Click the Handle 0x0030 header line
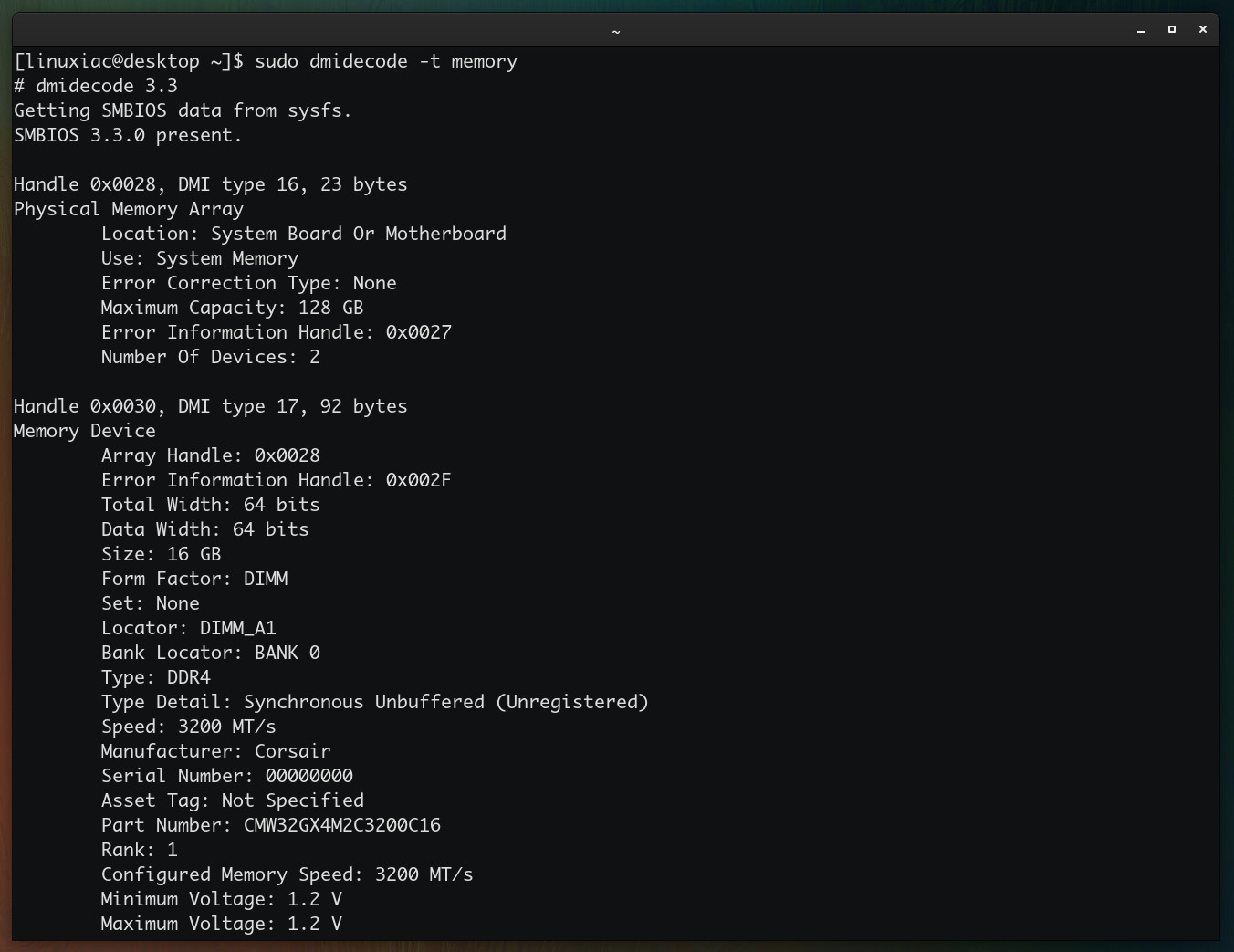 click(x=210, y=406)
